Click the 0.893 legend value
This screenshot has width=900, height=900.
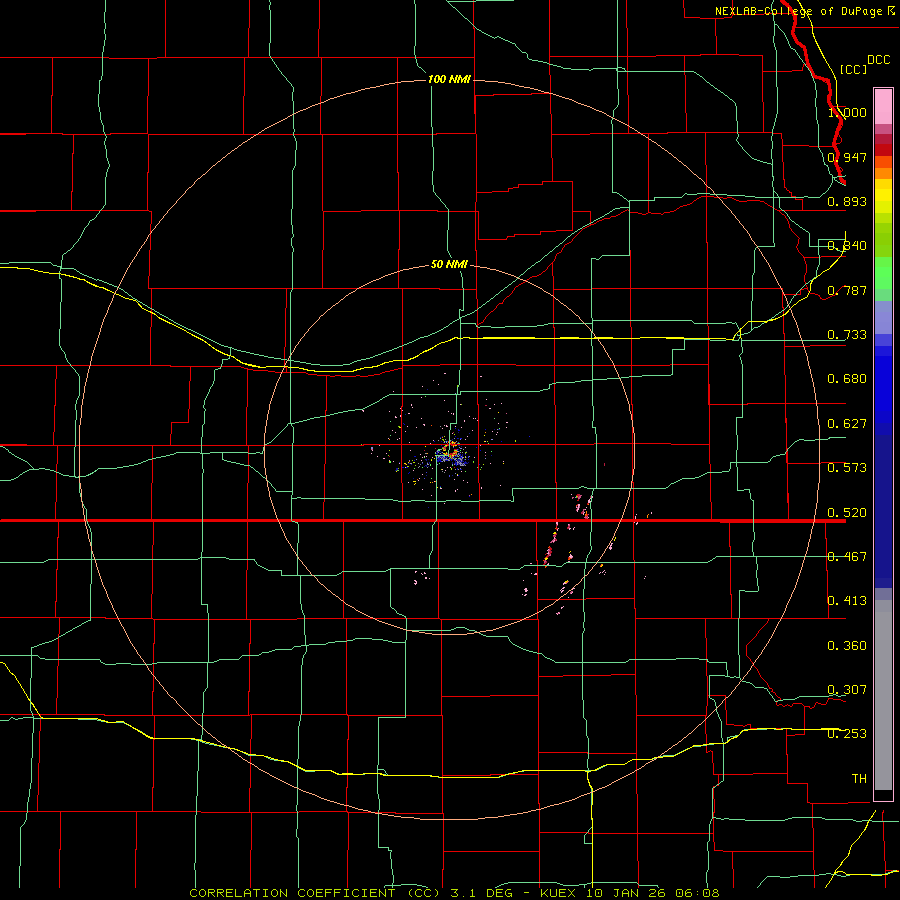847,201
